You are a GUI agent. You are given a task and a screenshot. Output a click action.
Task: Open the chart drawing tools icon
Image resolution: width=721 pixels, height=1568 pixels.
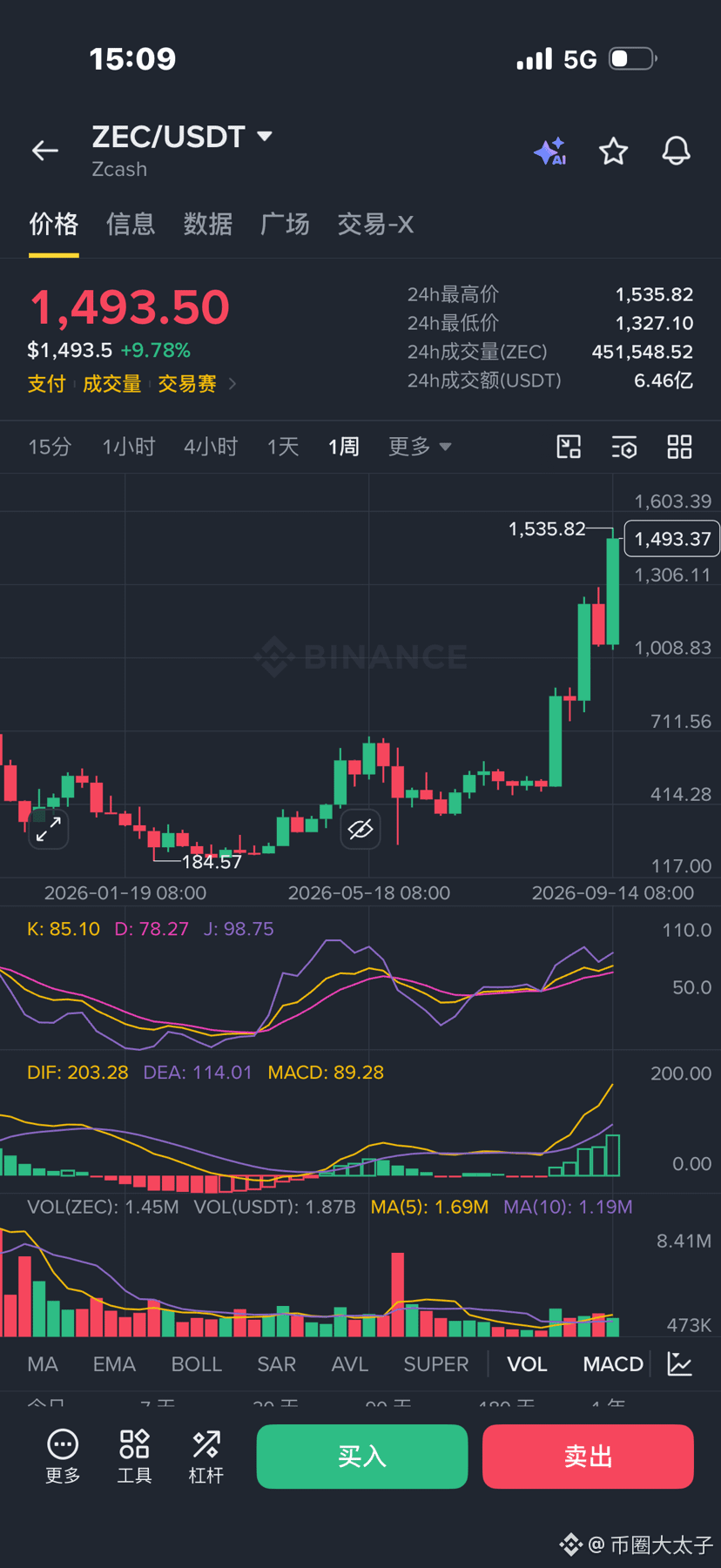[x=569, y=447]
